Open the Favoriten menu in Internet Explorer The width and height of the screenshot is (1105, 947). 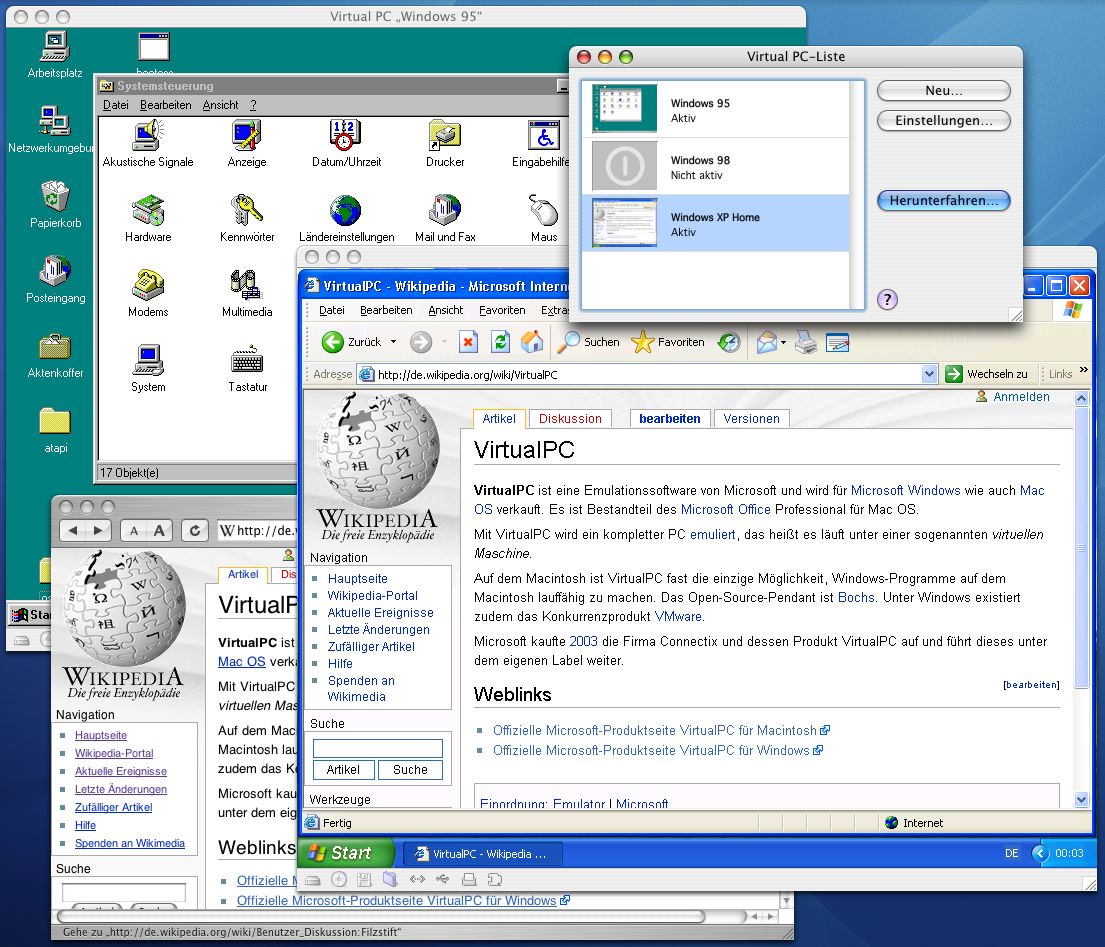tap(502, 310)
